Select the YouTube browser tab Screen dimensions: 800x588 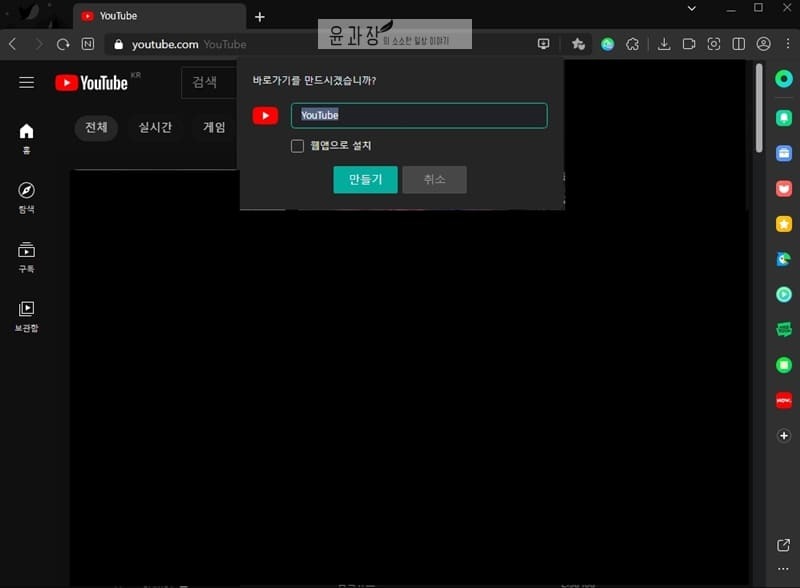coord(159,16)
